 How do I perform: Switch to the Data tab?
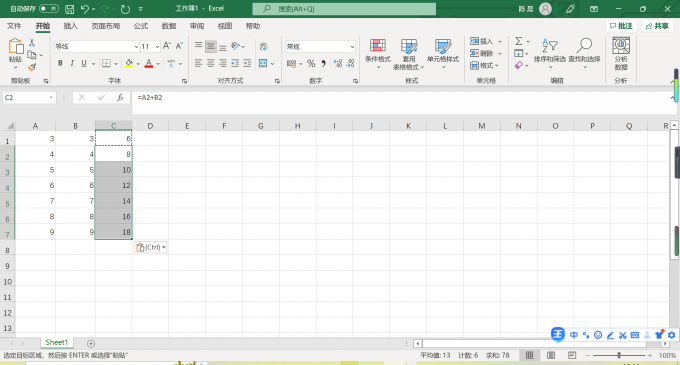(x=169, y=26)
